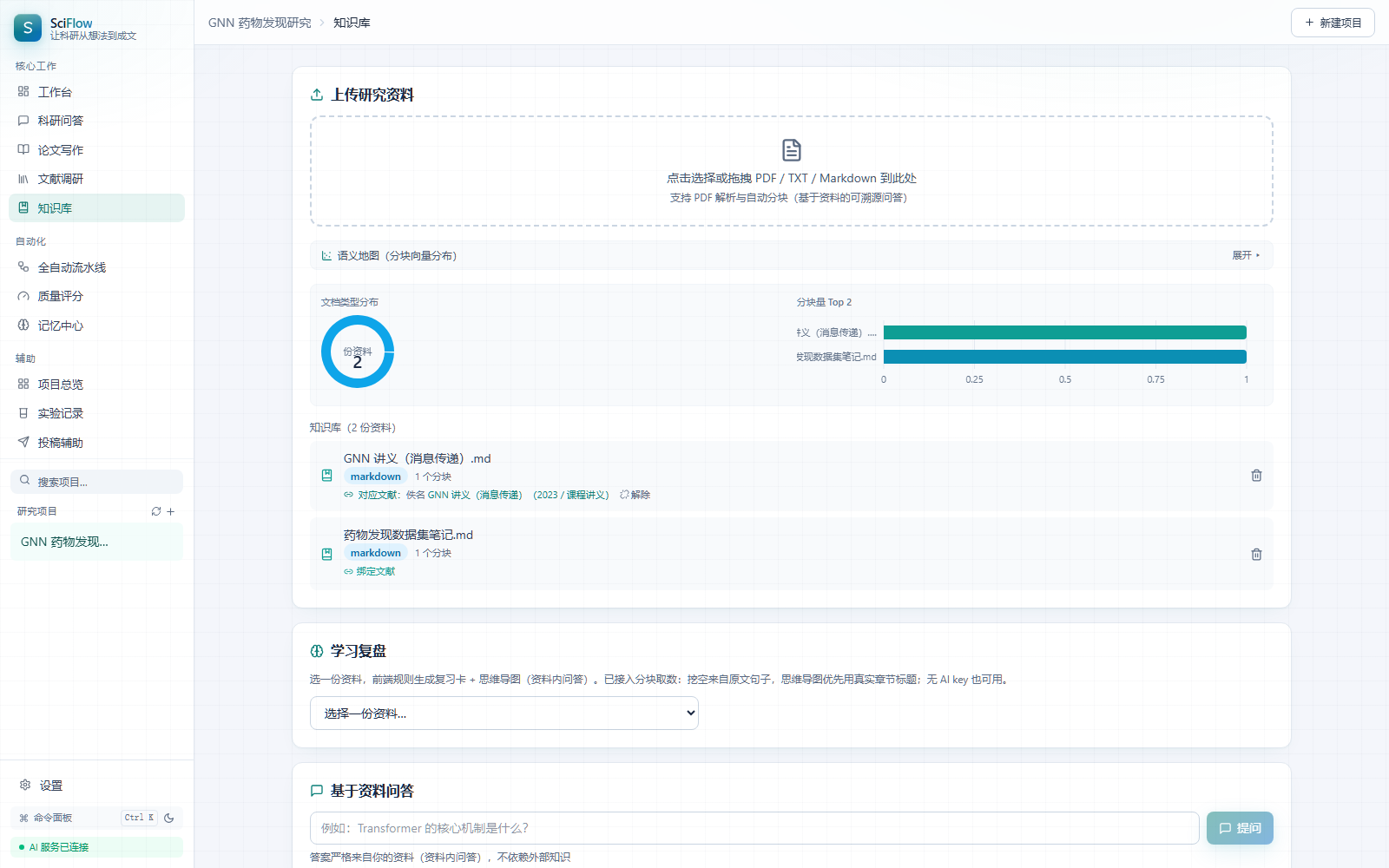Open 论文写作 in the sidebar

click(96, 150)
